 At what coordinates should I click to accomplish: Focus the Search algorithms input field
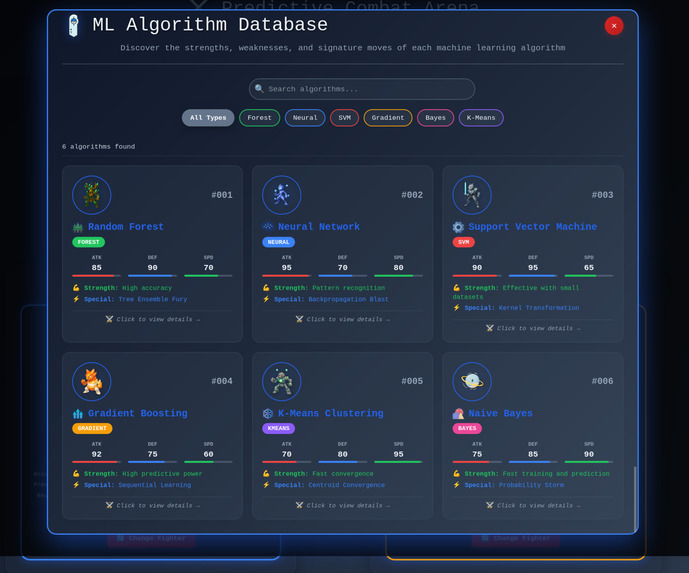click(362, 89)
